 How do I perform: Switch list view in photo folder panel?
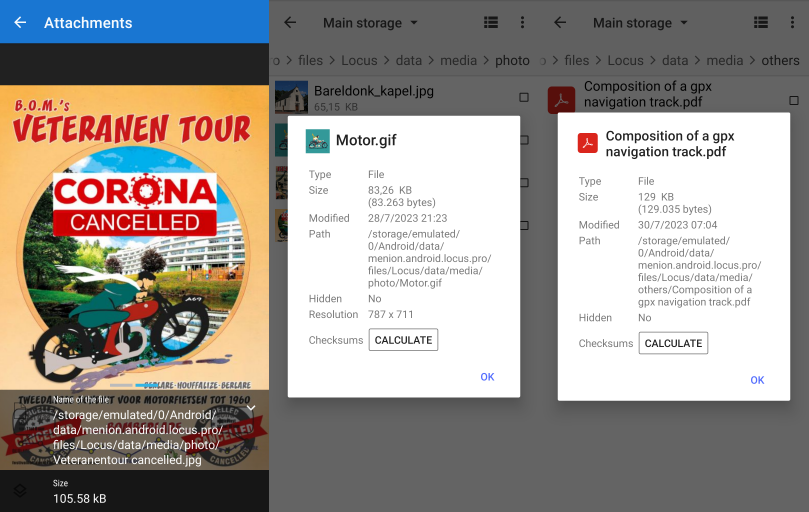[491, 22]
